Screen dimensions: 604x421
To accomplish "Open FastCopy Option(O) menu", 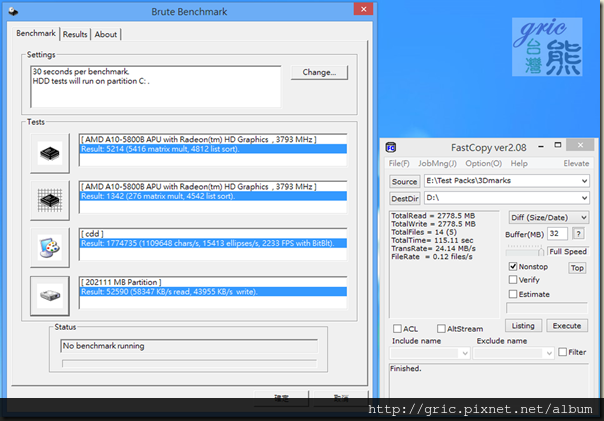I will pos(483,163).
